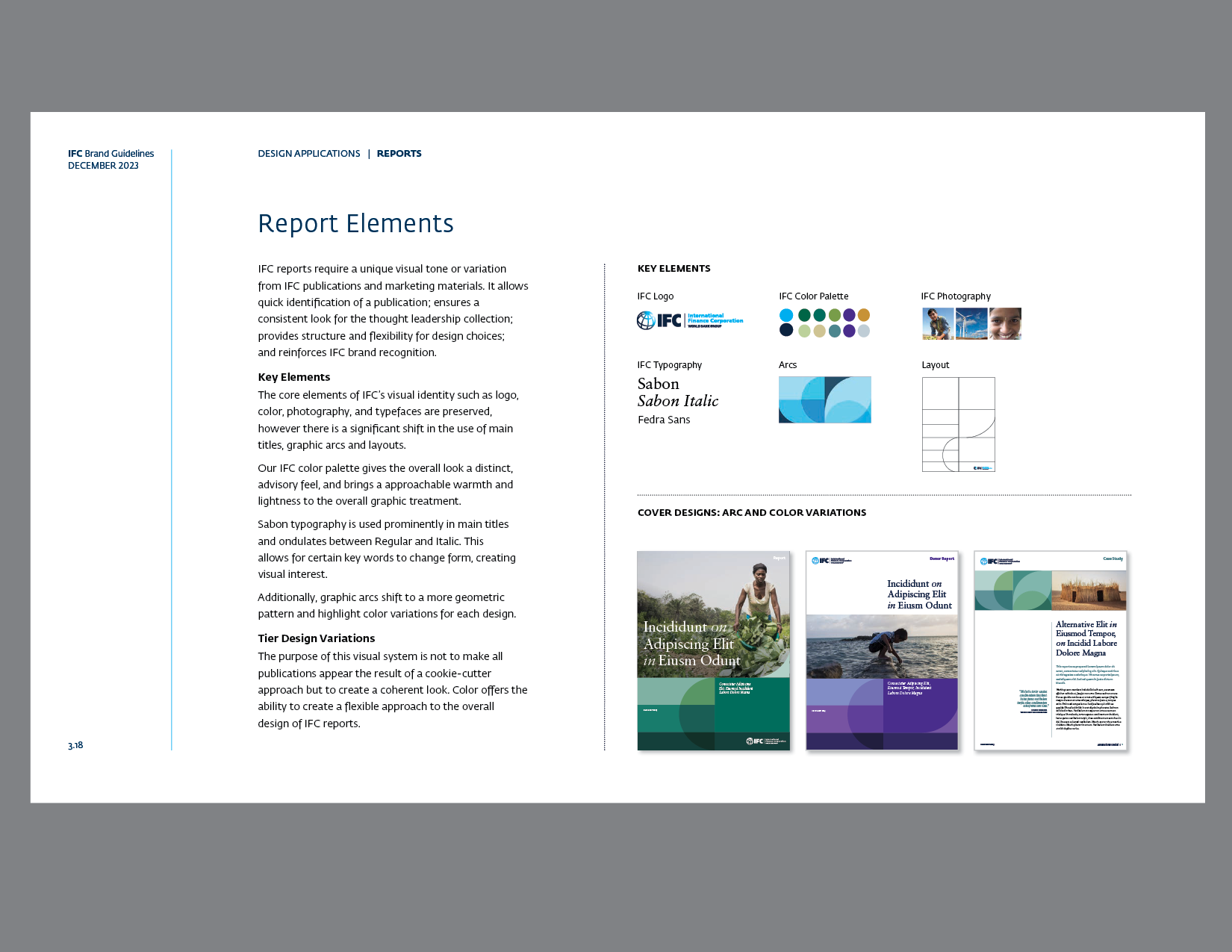Open the wind turbines photo thumbnail
Image resolution: width=1232 pixels, height=952 pixels.
coord(971,324)
